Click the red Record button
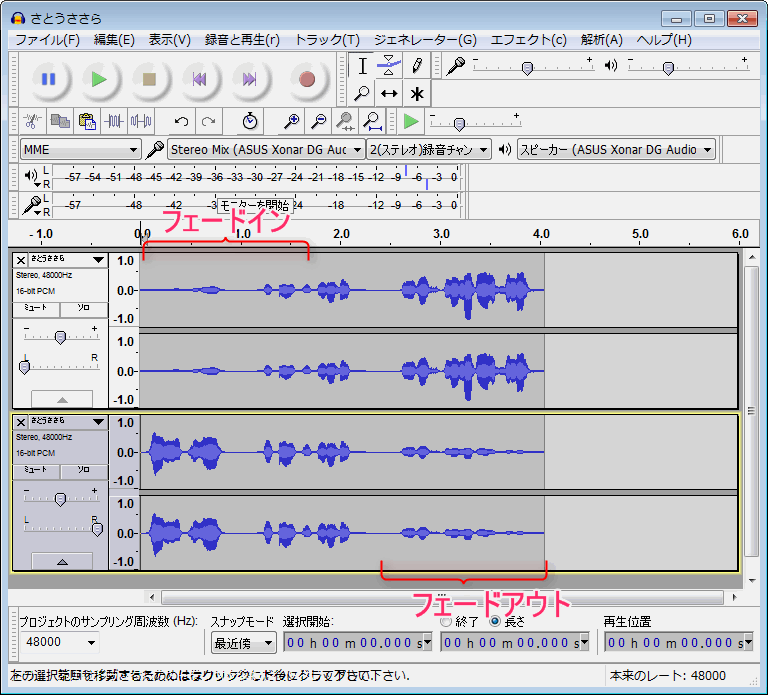 (x=307, y=79)
